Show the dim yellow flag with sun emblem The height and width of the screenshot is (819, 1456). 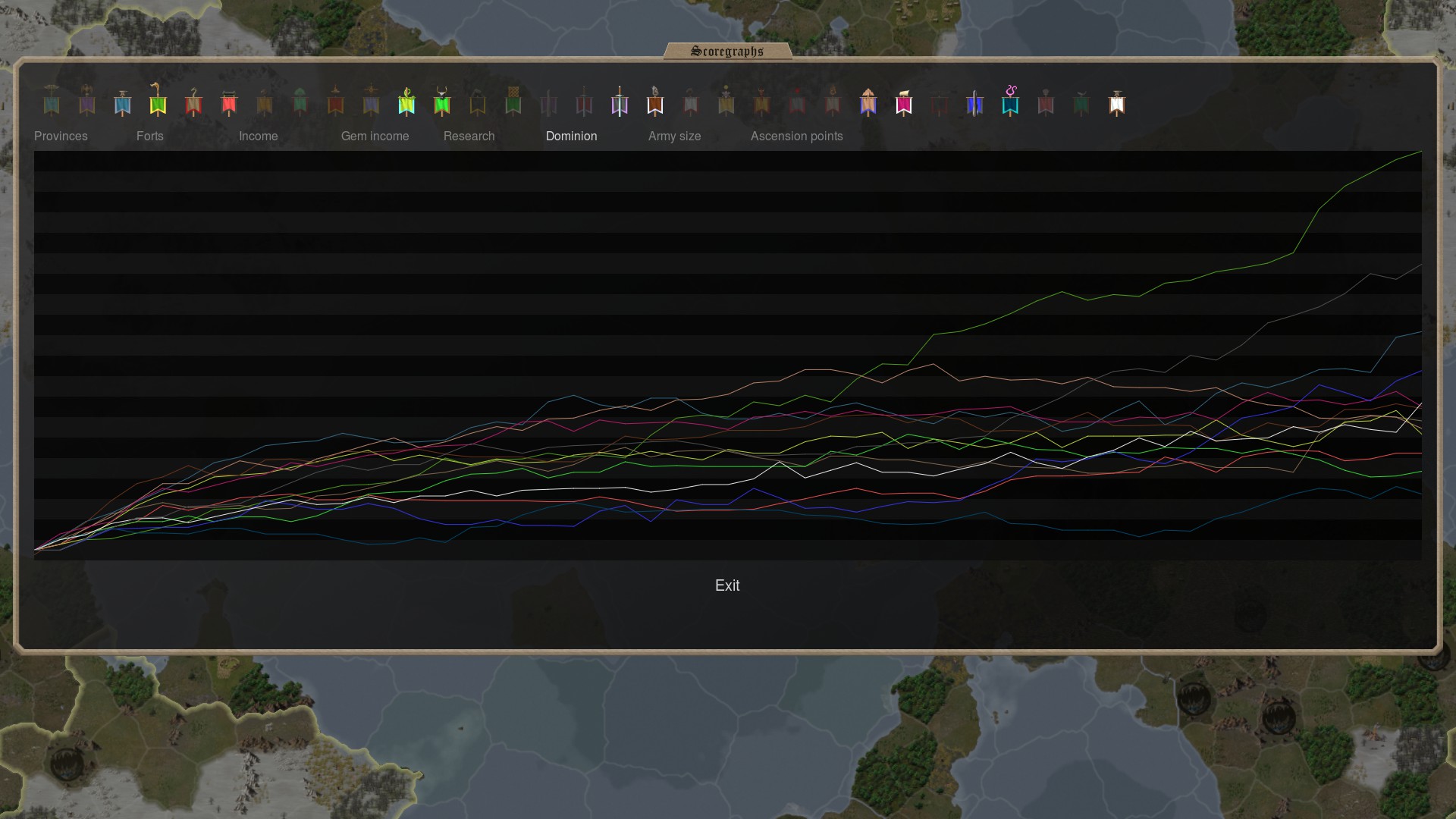pos(726,101)
